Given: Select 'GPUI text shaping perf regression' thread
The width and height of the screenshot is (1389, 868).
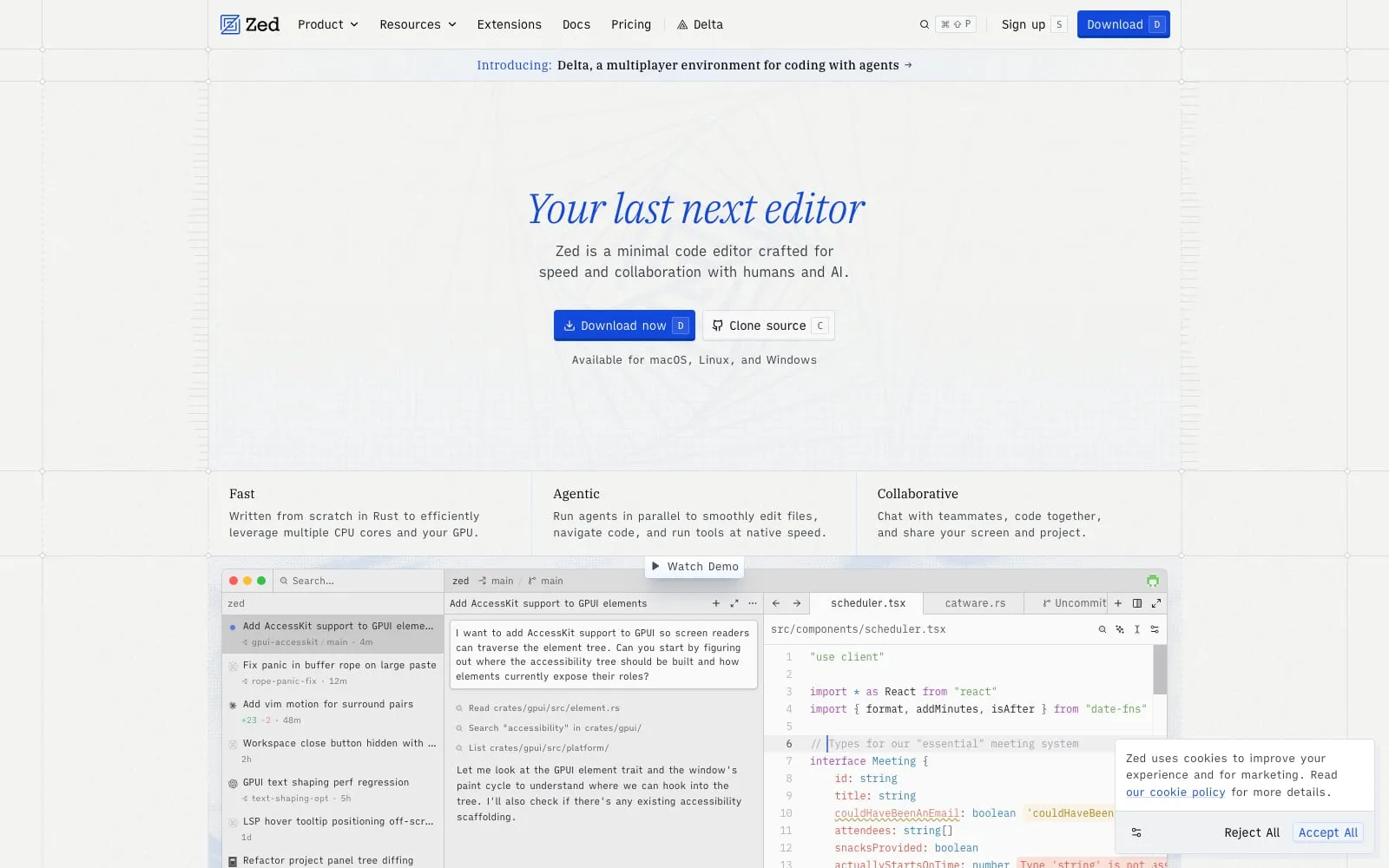Looking at the screenshot, I should tap(333, 790).
